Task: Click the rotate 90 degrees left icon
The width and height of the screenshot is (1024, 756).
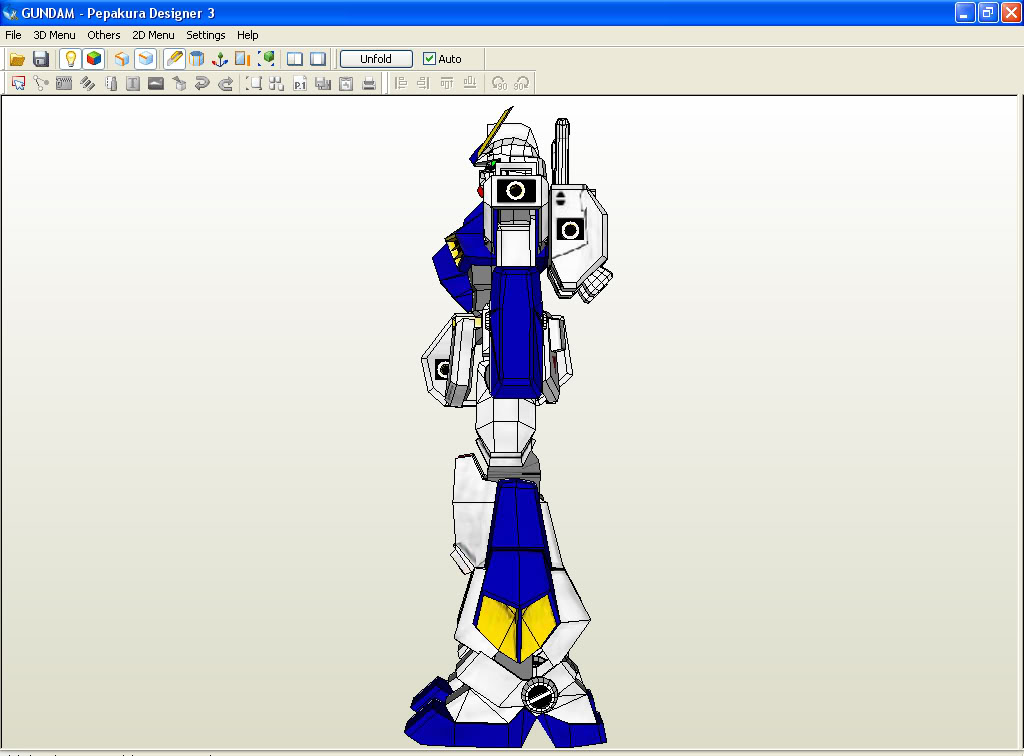Action: pos(499,84)
